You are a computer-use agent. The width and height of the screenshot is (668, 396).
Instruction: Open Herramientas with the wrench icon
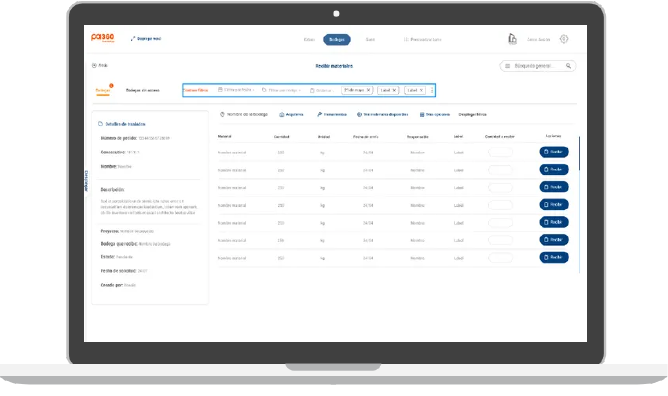[332, 115]
